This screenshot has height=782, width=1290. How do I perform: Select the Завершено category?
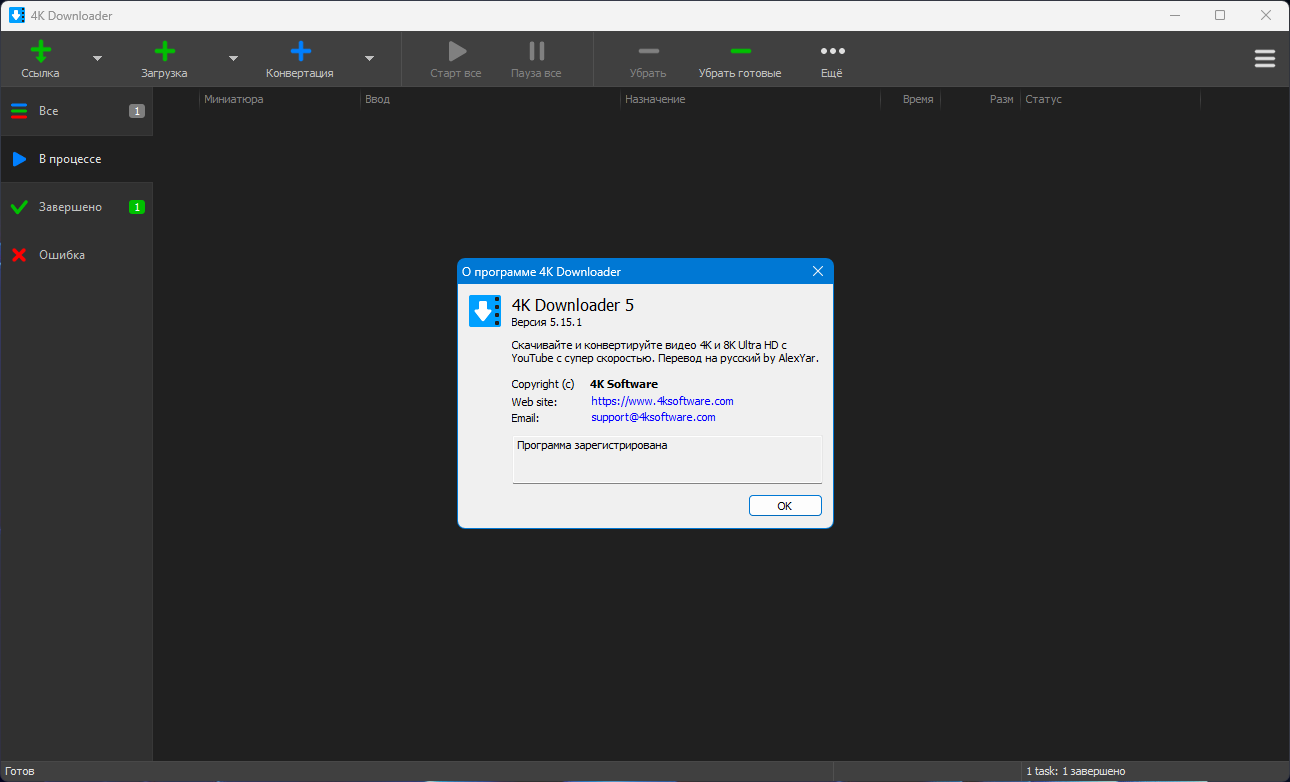point(77,207)
